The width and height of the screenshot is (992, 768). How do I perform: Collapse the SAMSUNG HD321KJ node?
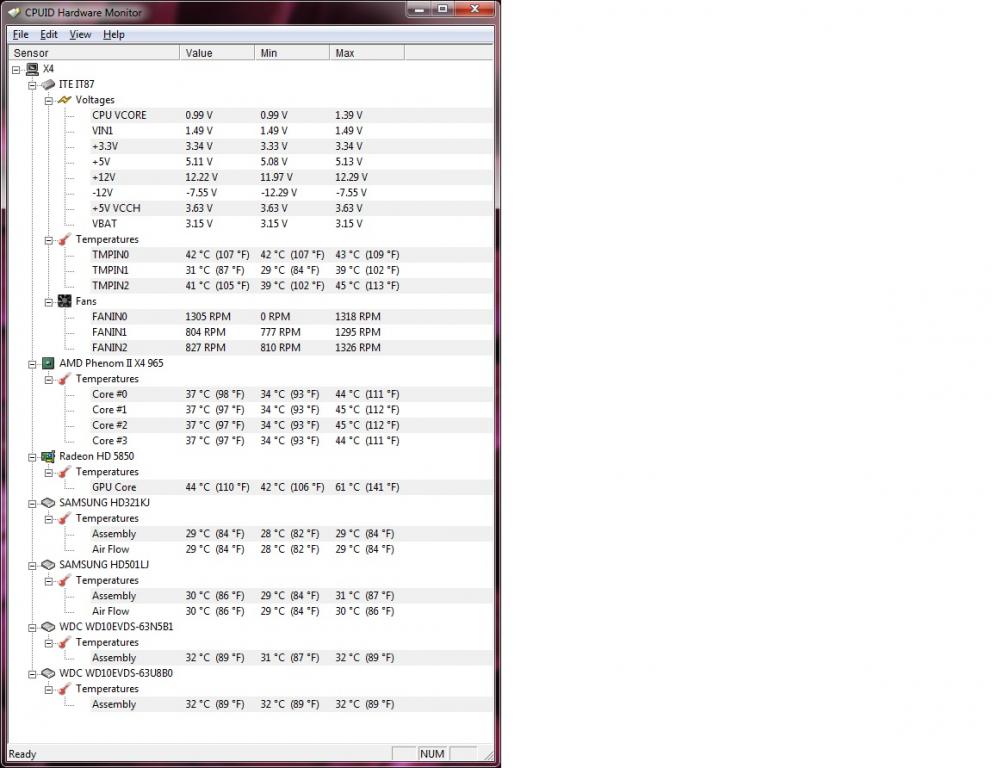[32, 504]
